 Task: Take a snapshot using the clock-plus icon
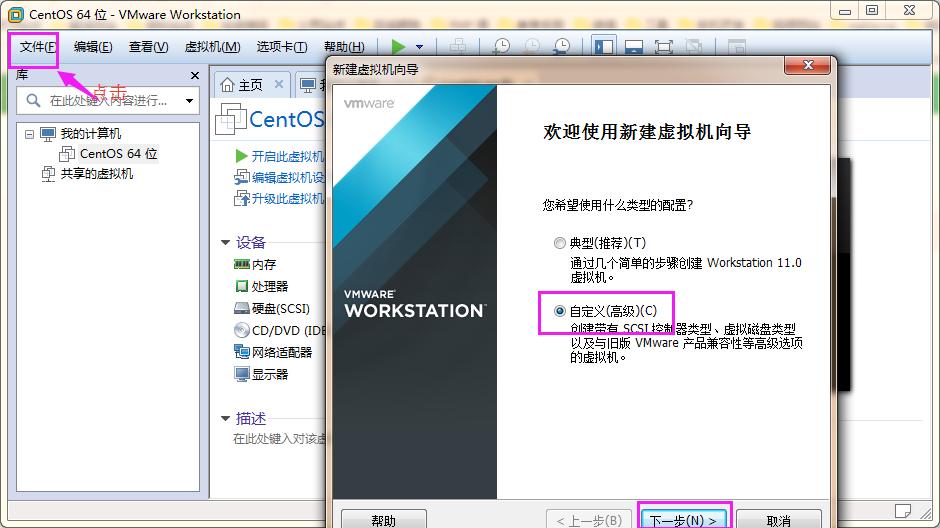[501, 46]
